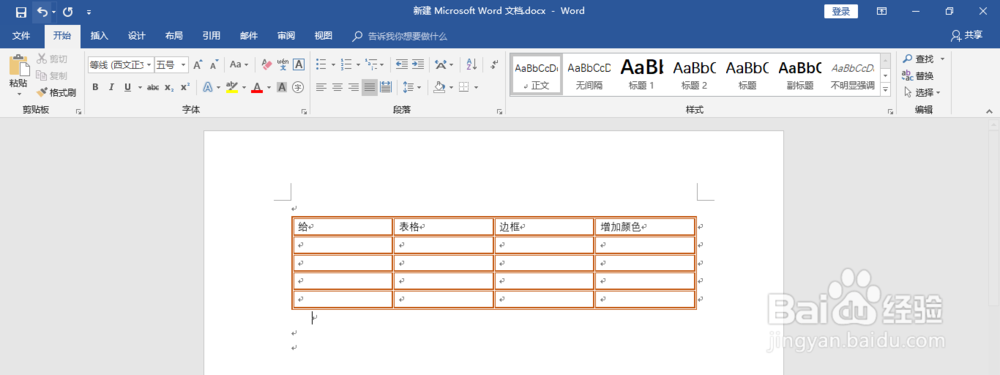The image size is (1000, 375).
Task: Click the Increase Font Size icon
Action: [198, 64]
